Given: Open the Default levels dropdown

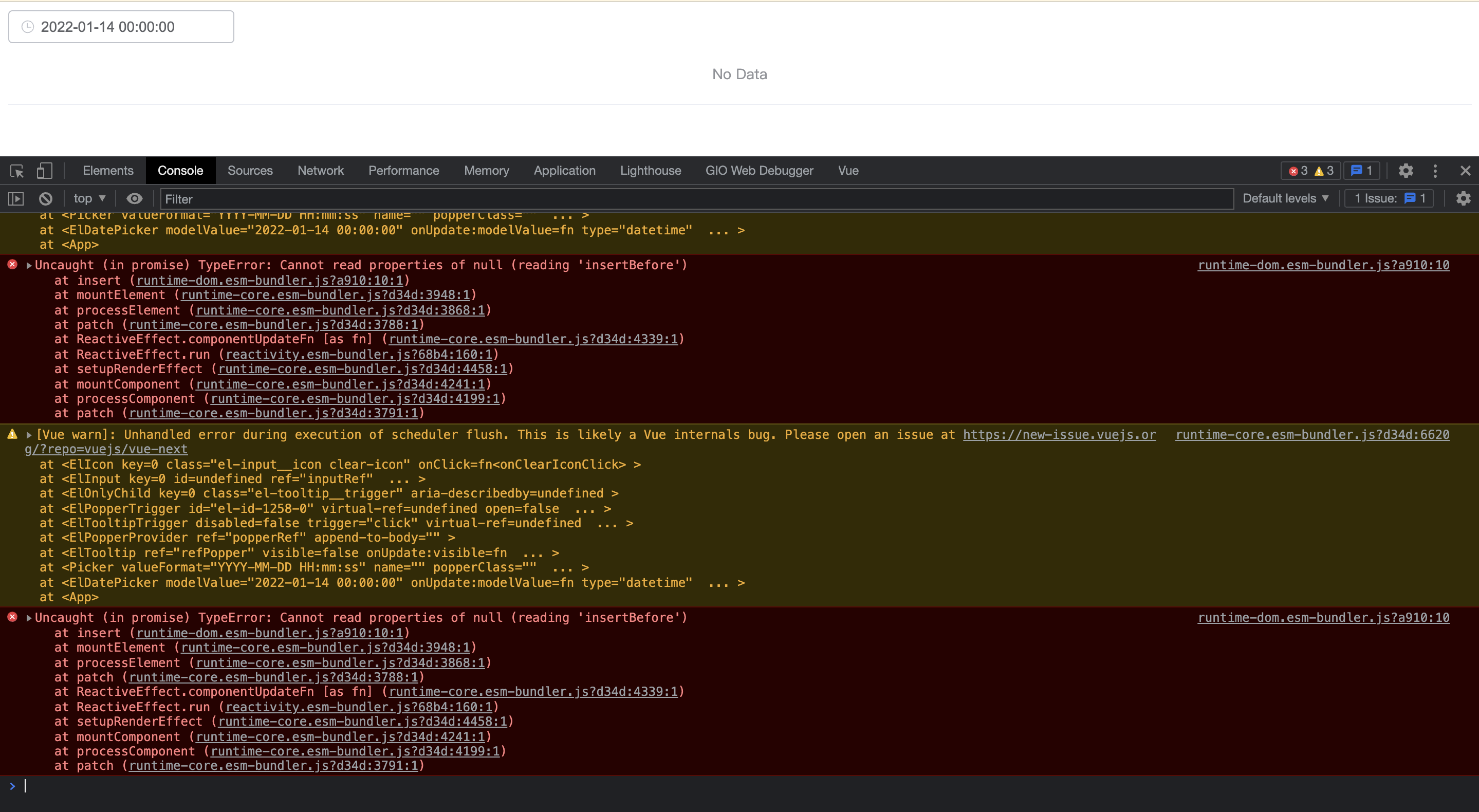Looking at the screenshot, I should 1284,198.
